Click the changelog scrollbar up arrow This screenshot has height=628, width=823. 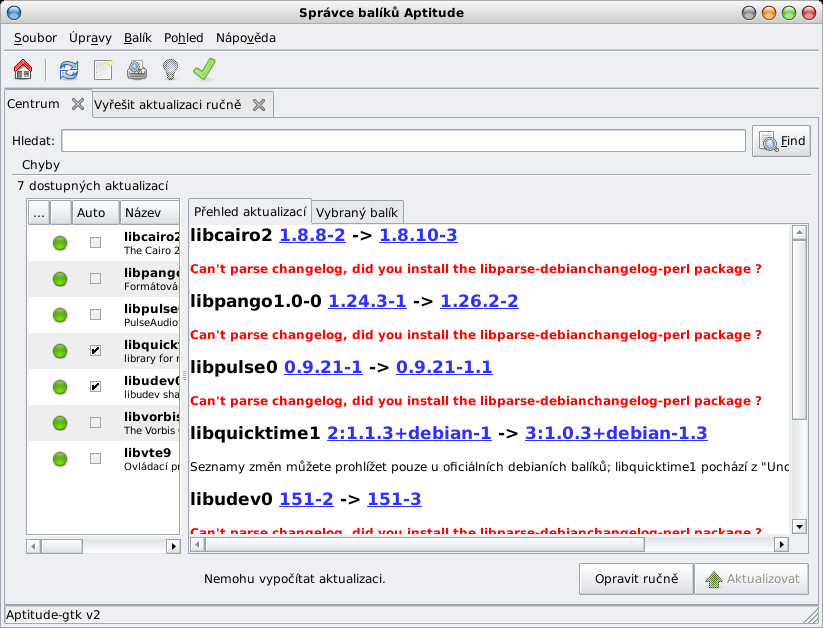799,232
